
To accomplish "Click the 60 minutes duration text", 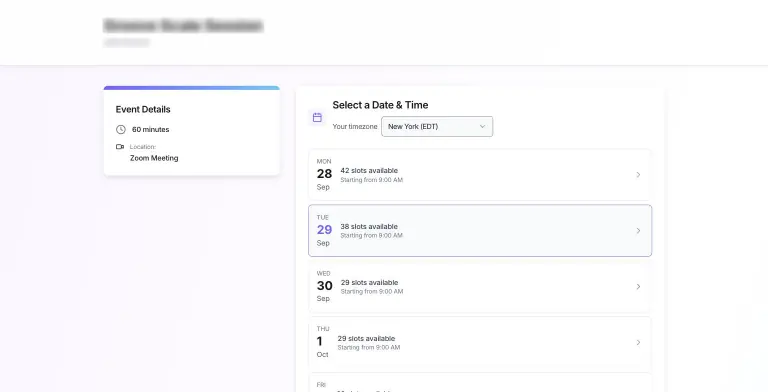I will point(150,129).
